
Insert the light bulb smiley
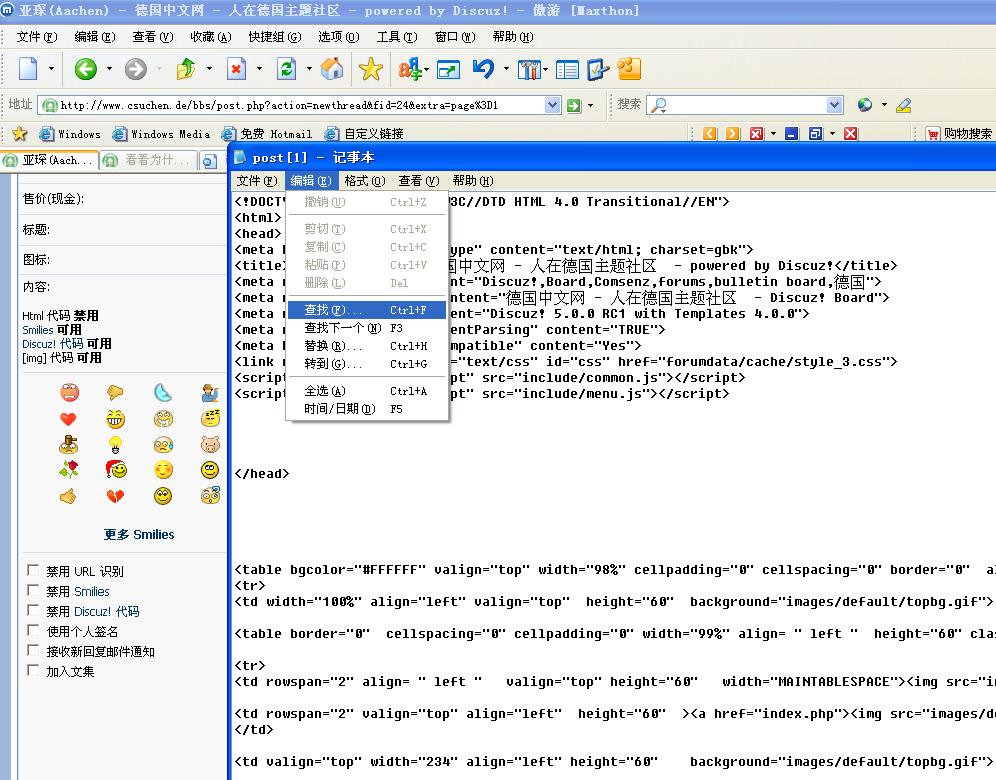pyautogui.click(x=116, y=444)
